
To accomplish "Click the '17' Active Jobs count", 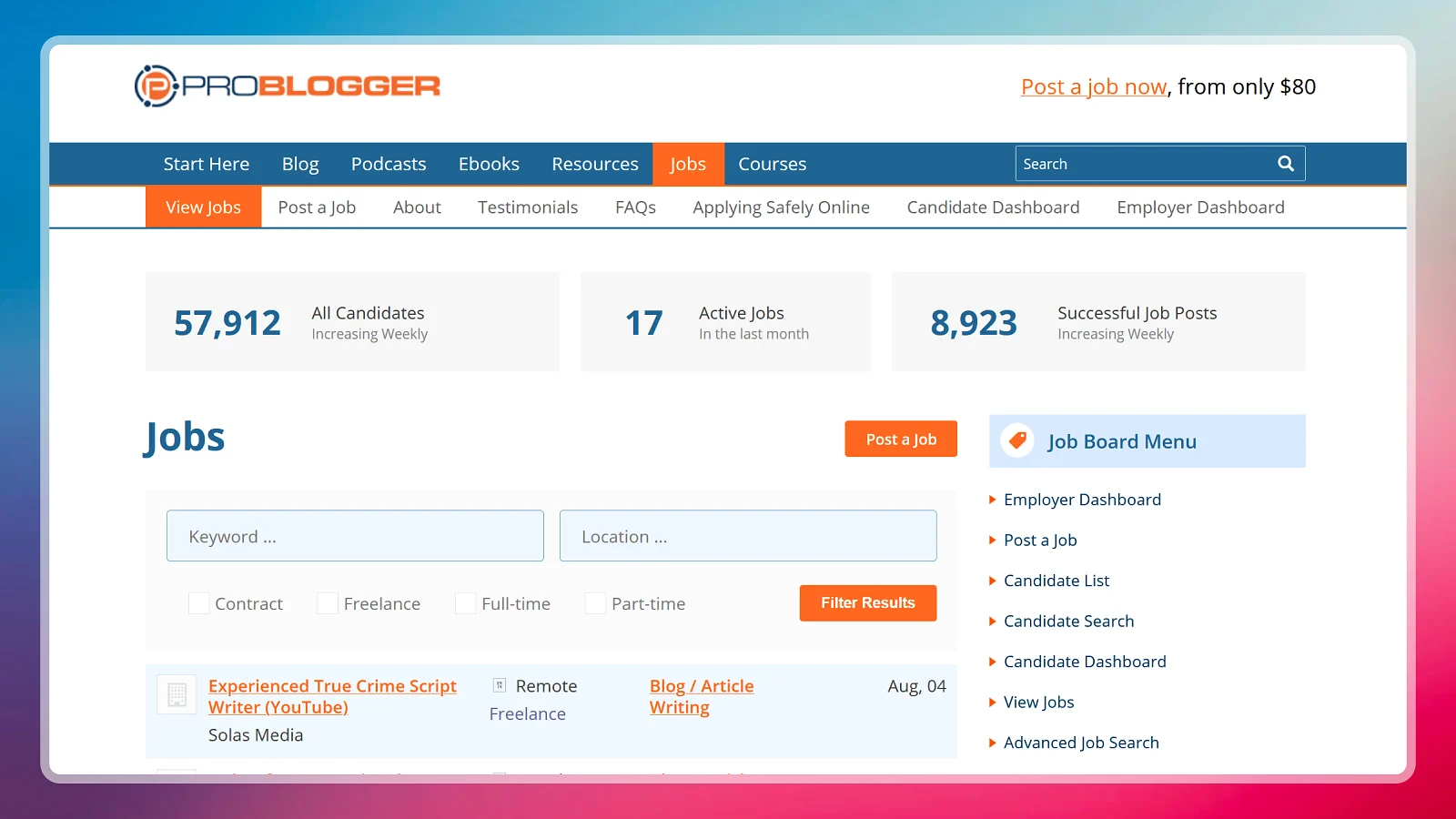I will click(x=643, y=323).
